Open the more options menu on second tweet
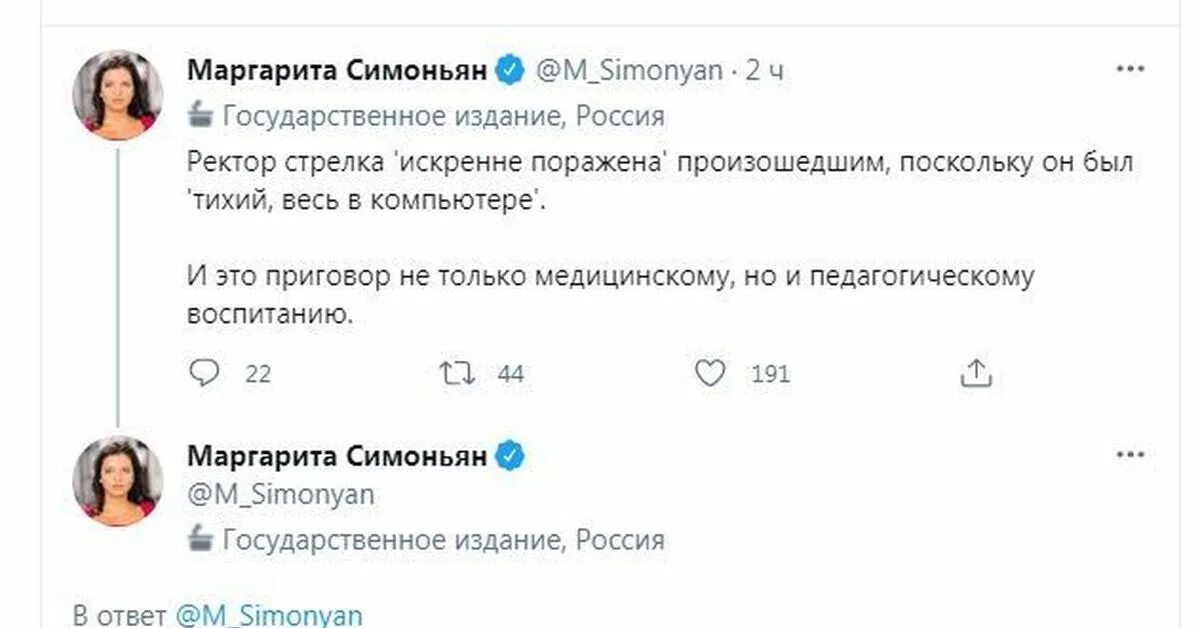1200x628 pixels. [x=1129, y=455]
